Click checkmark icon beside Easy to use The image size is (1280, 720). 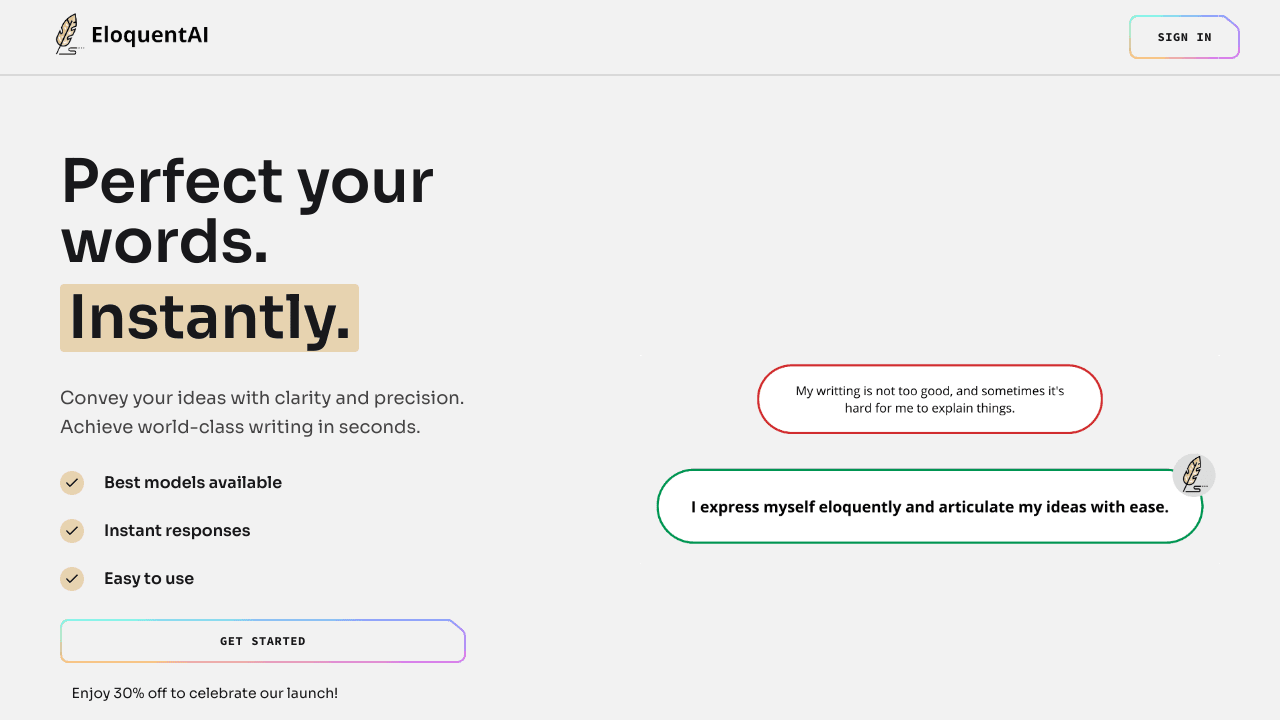pos(72,579)
